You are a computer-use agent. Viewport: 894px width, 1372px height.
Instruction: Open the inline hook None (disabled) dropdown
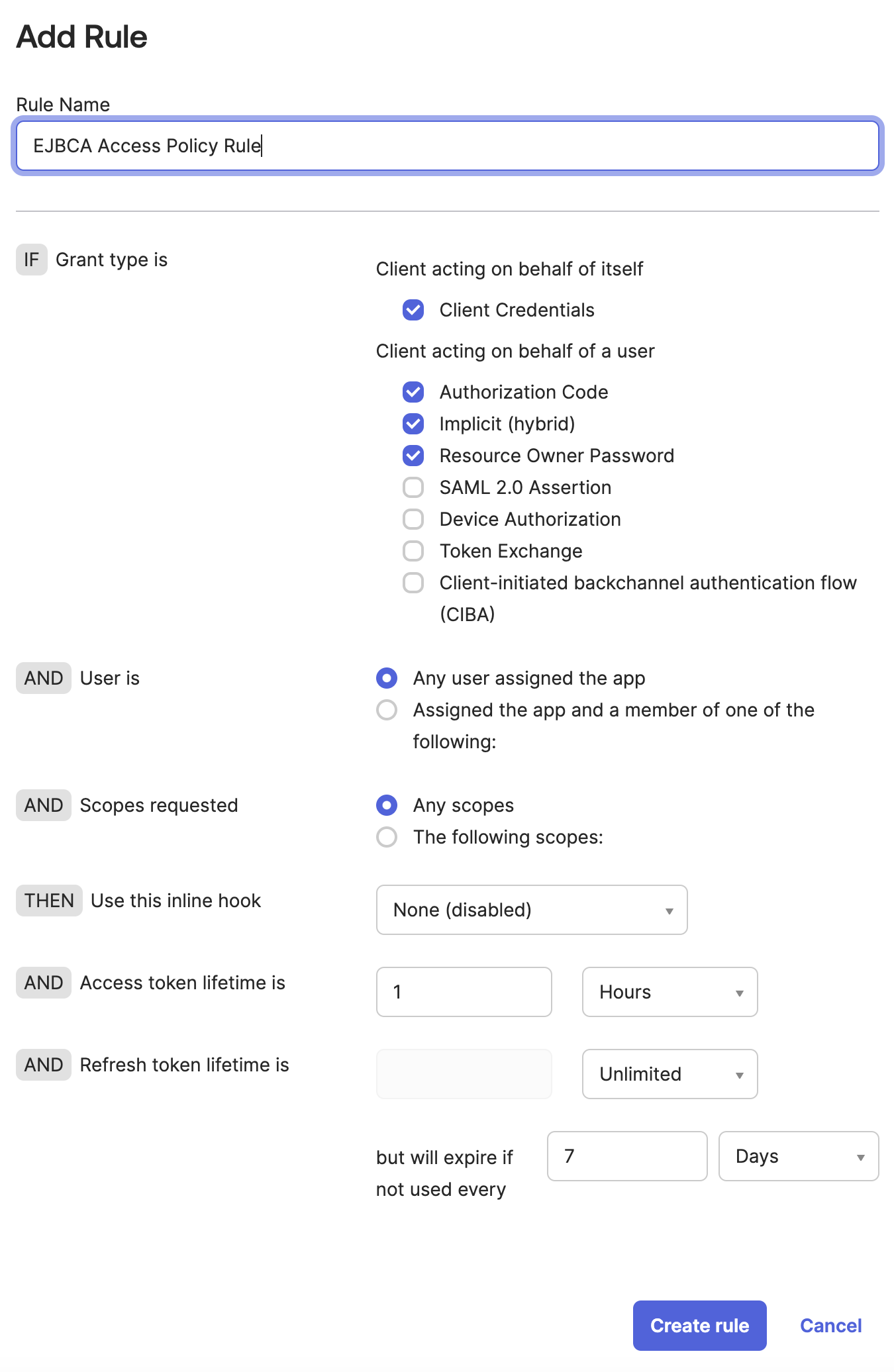pyautogui.click(x=531, y=910)
